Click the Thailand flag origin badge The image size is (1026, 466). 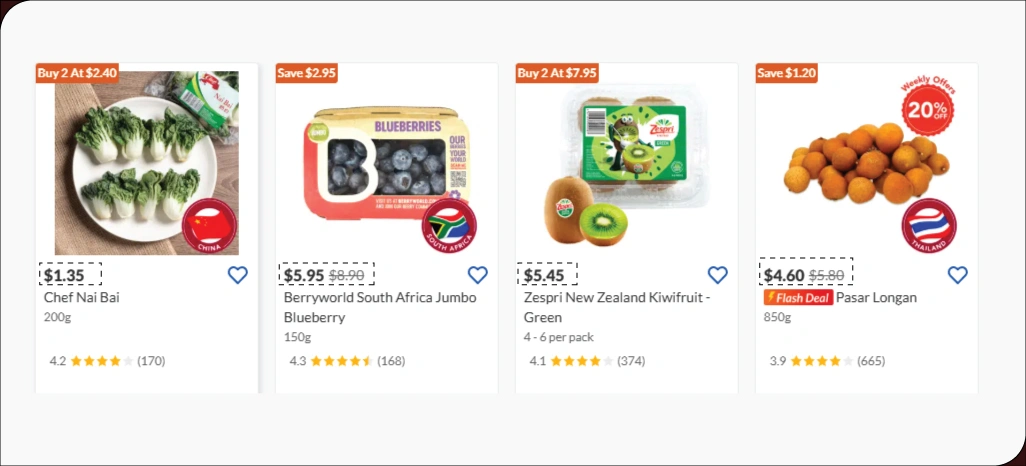929,227
